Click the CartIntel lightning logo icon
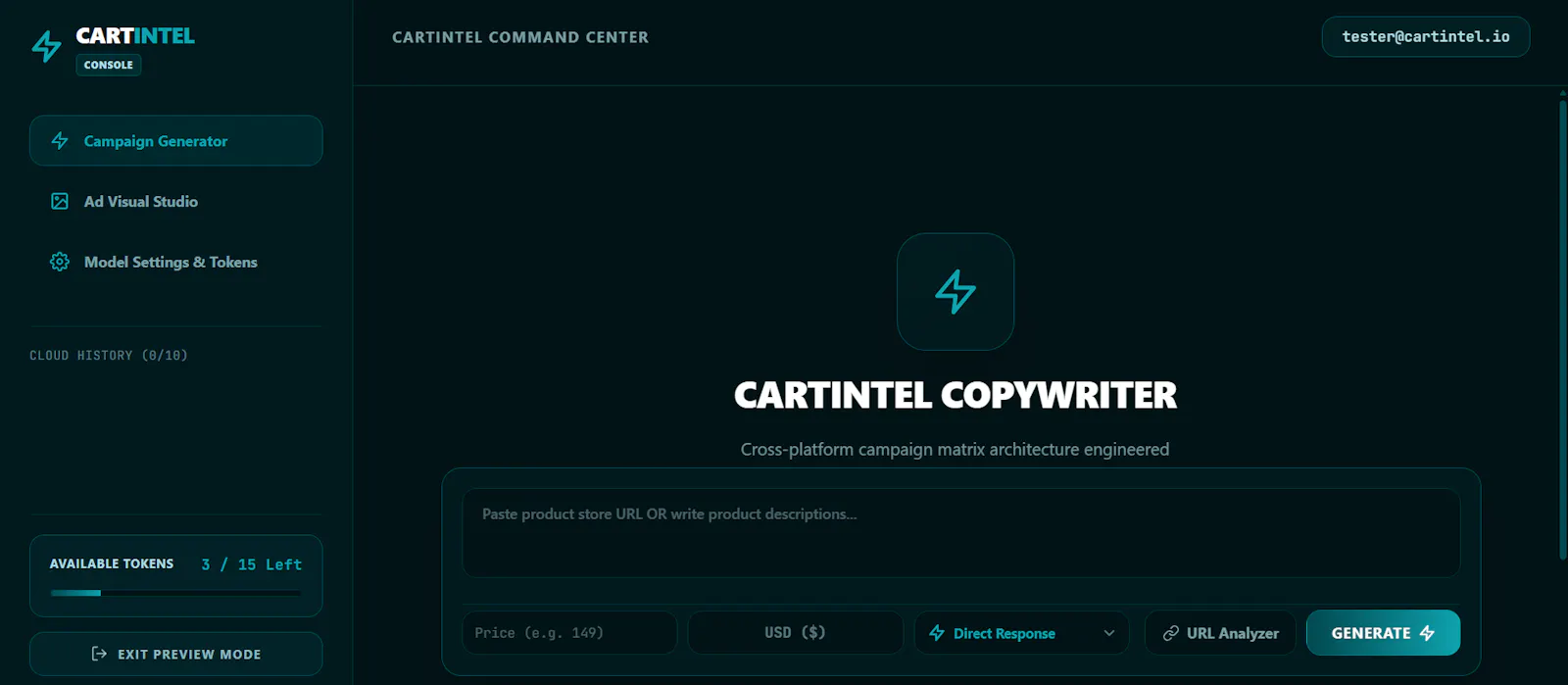This screenshot has height=685, width=1568. (46, 46)
